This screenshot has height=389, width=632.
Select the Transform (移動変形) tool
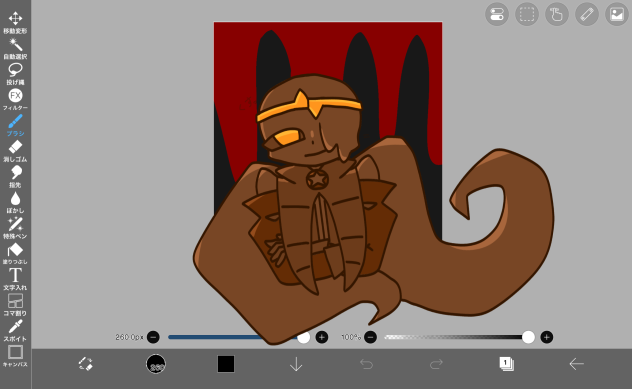pyautogui.click(x=15, y=23)
